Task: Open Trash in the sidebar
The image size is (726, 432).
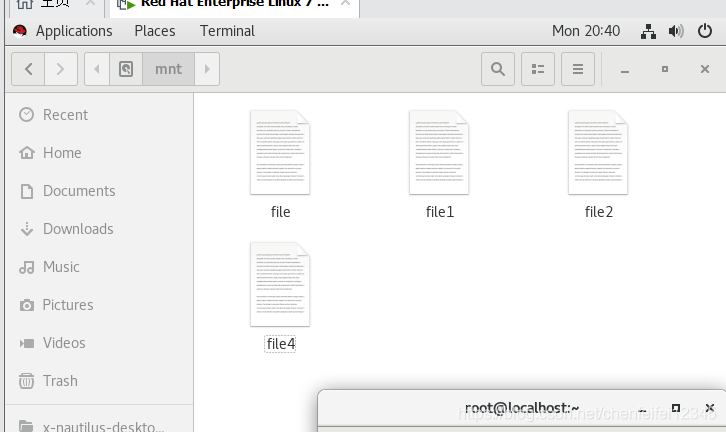Action: point(99,380)
